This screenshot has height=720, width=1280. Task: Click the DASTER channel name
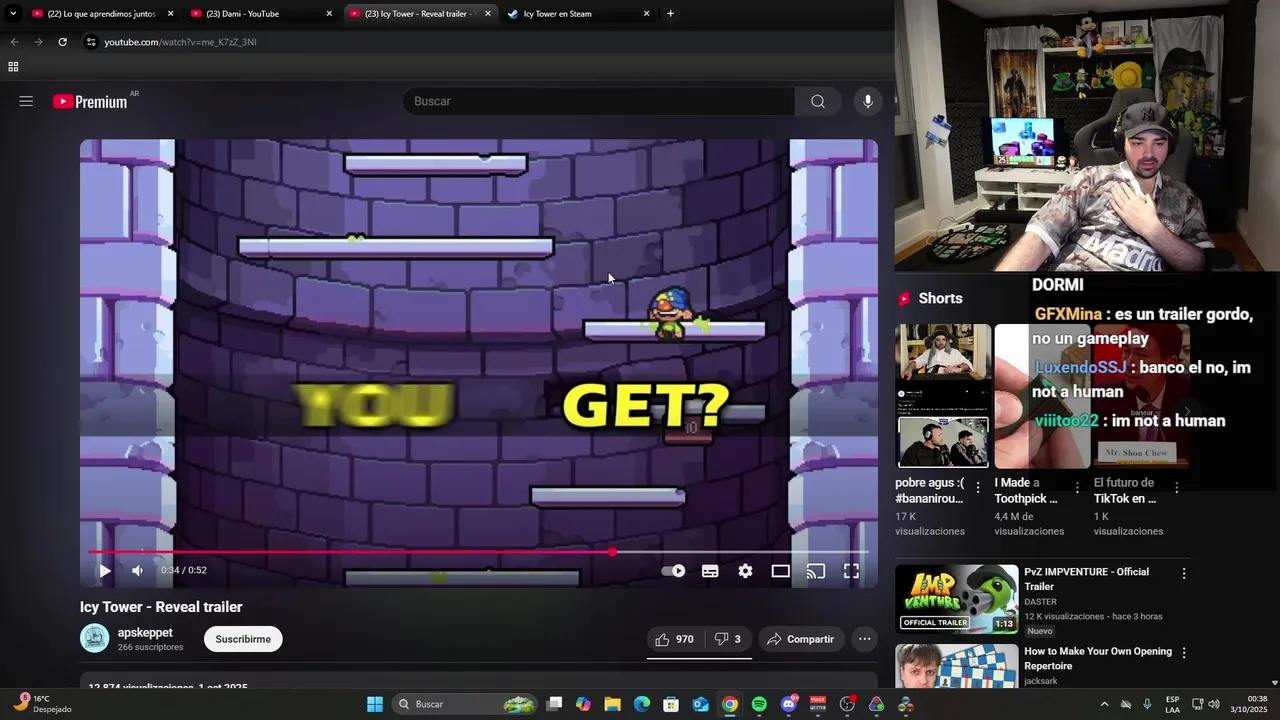pos(1040,602)
